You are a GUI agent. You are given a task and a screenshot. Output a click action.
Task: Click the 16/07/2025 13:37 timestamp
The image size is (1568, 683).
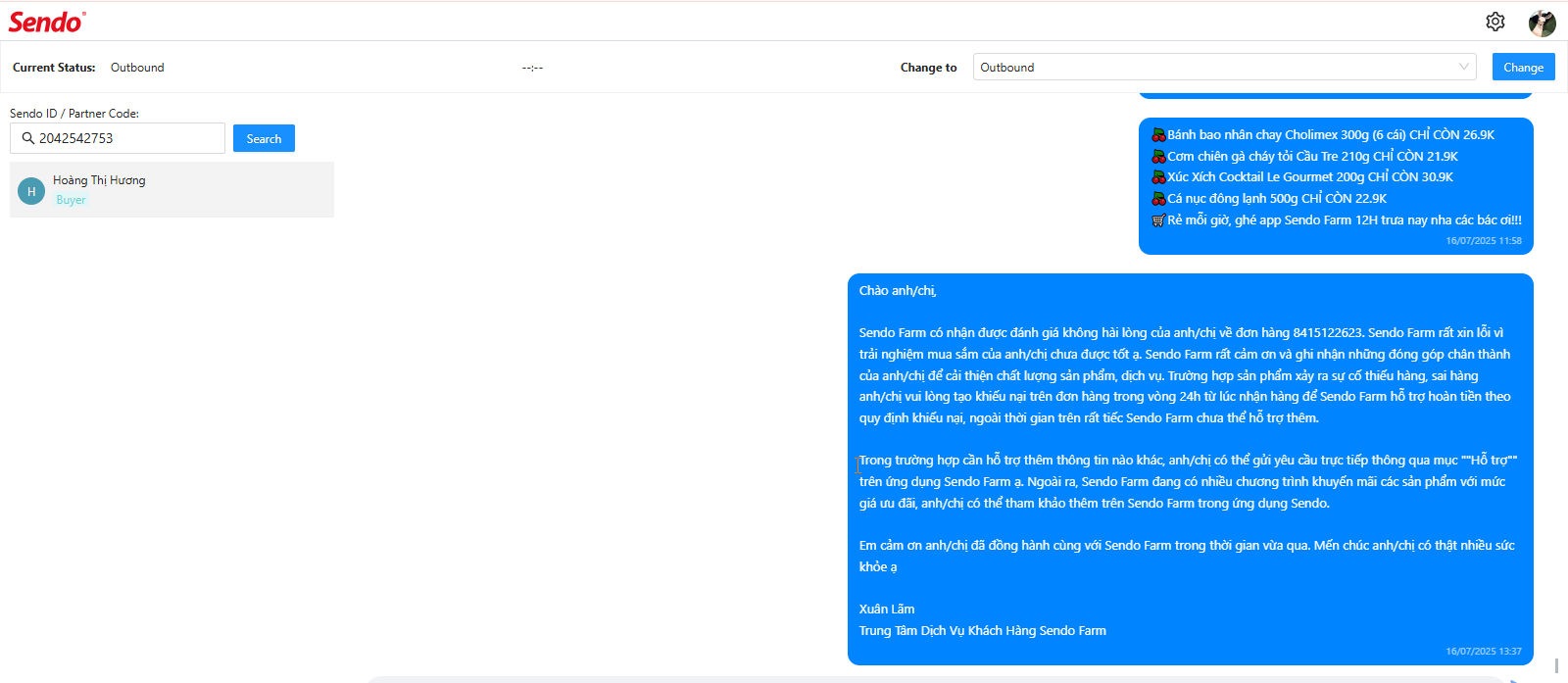point(1484,652)
